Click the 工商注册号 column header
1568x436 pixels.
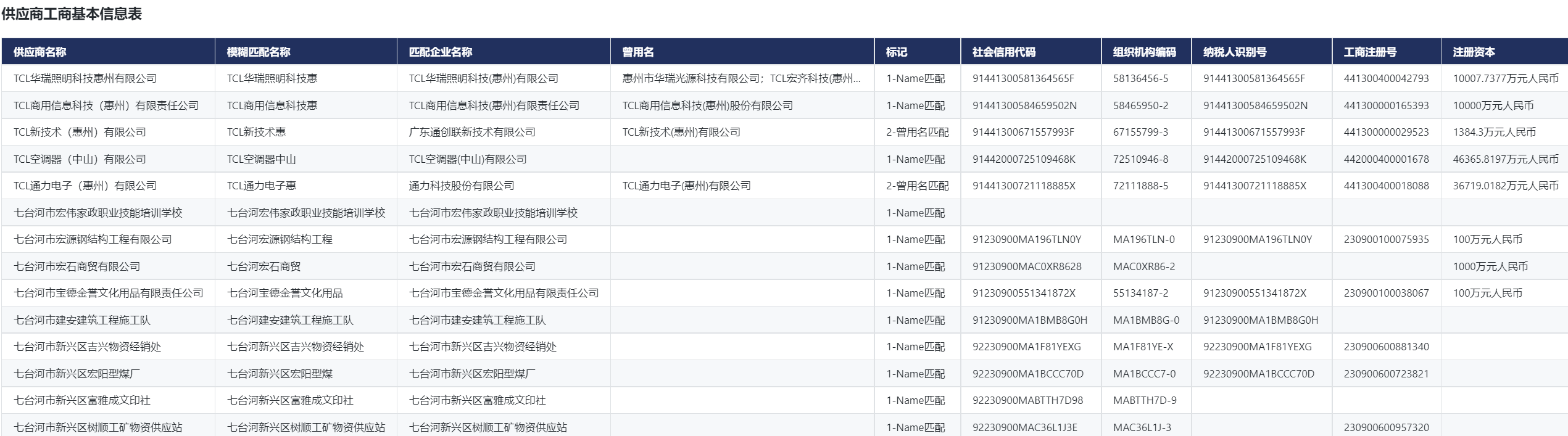[x=1387, y=52]
